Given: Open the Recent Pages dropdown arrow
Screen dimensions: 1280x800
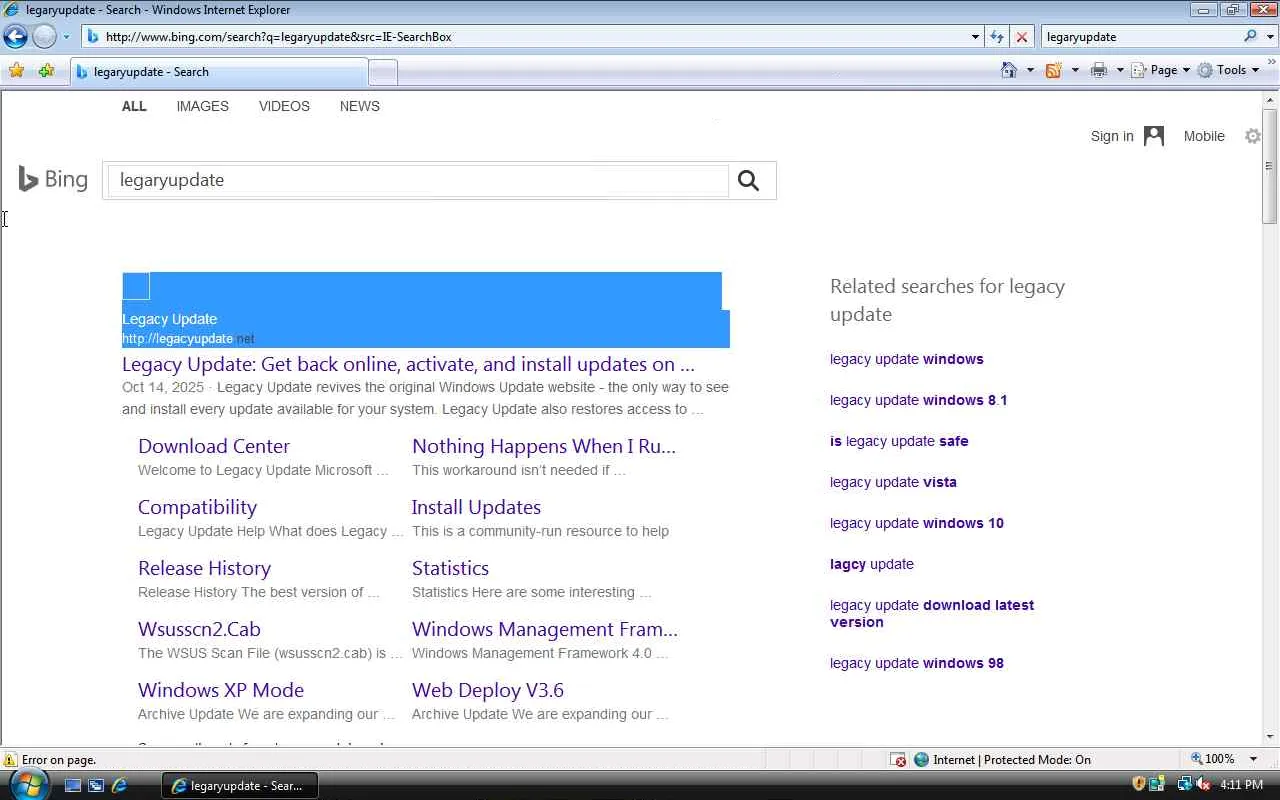Looking at the screenshot, I should [66, 37].
